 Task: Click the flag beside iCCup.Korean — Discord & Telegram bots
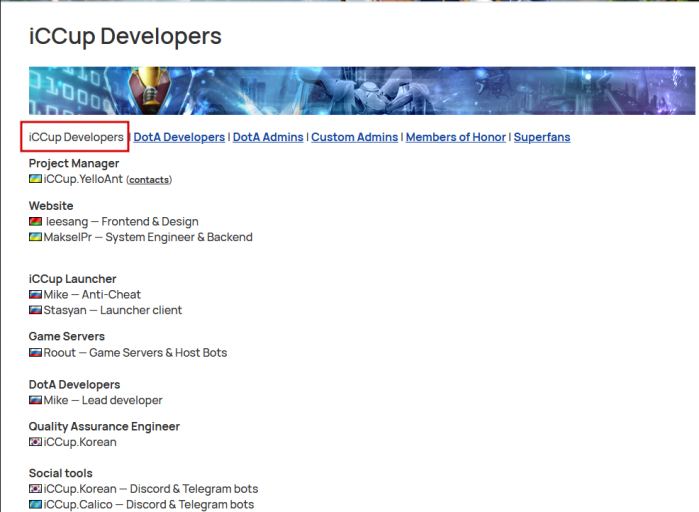coord(35,489)
